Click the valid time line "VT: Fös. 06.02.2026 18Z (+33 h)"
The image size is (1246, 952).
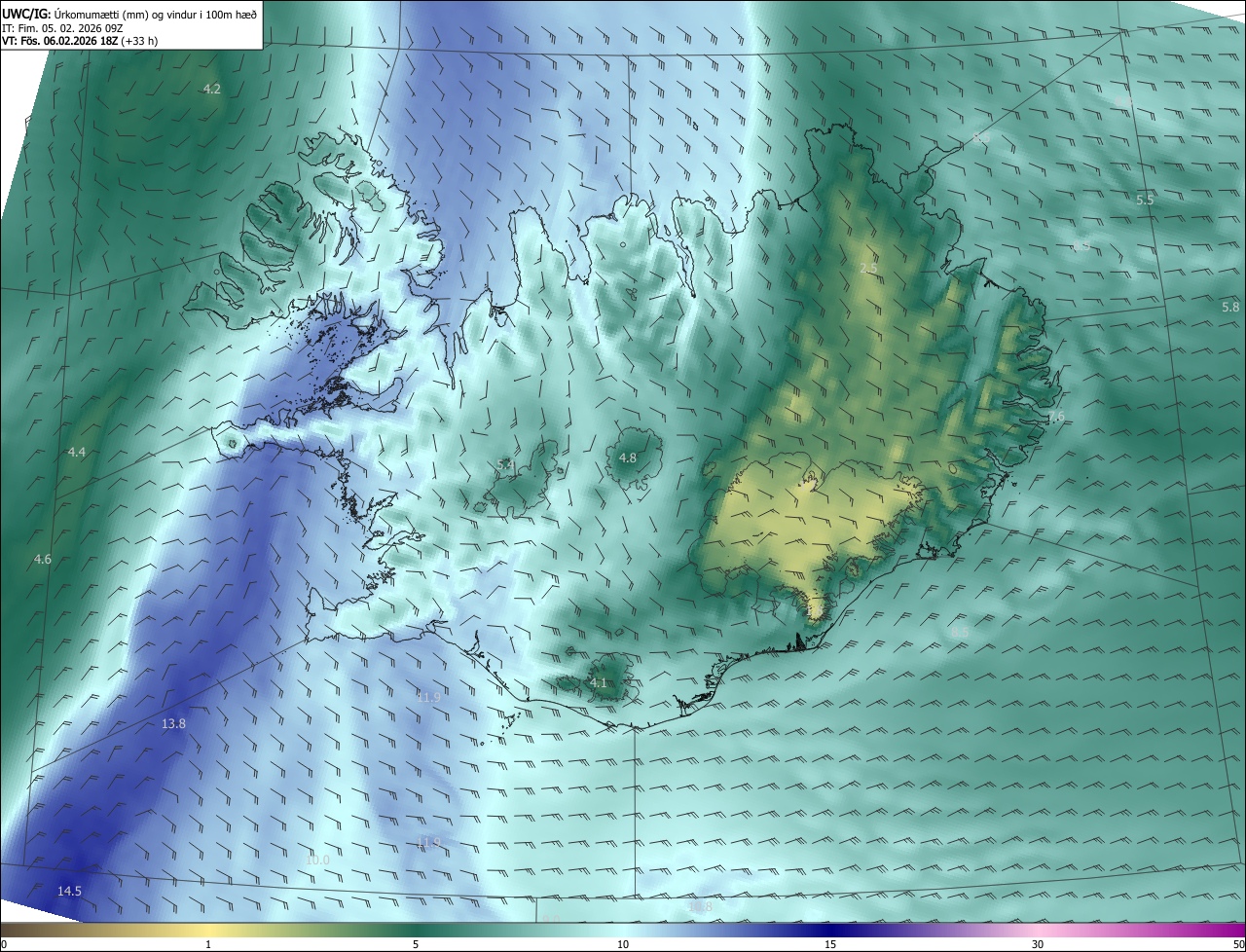(x=80, y=42)
